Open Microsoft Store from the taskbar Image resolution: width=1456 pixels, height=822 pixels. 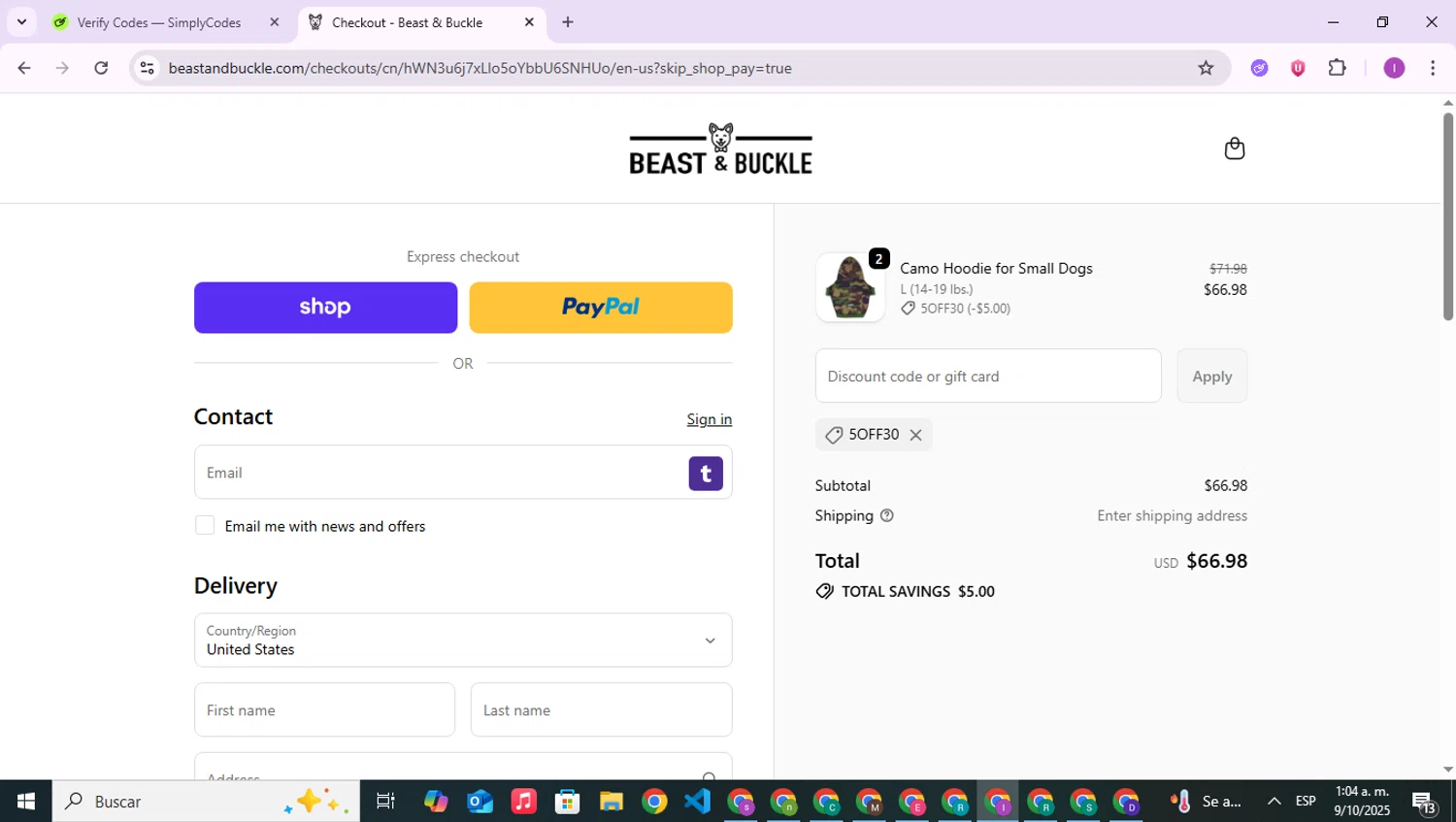coord(567,801)
